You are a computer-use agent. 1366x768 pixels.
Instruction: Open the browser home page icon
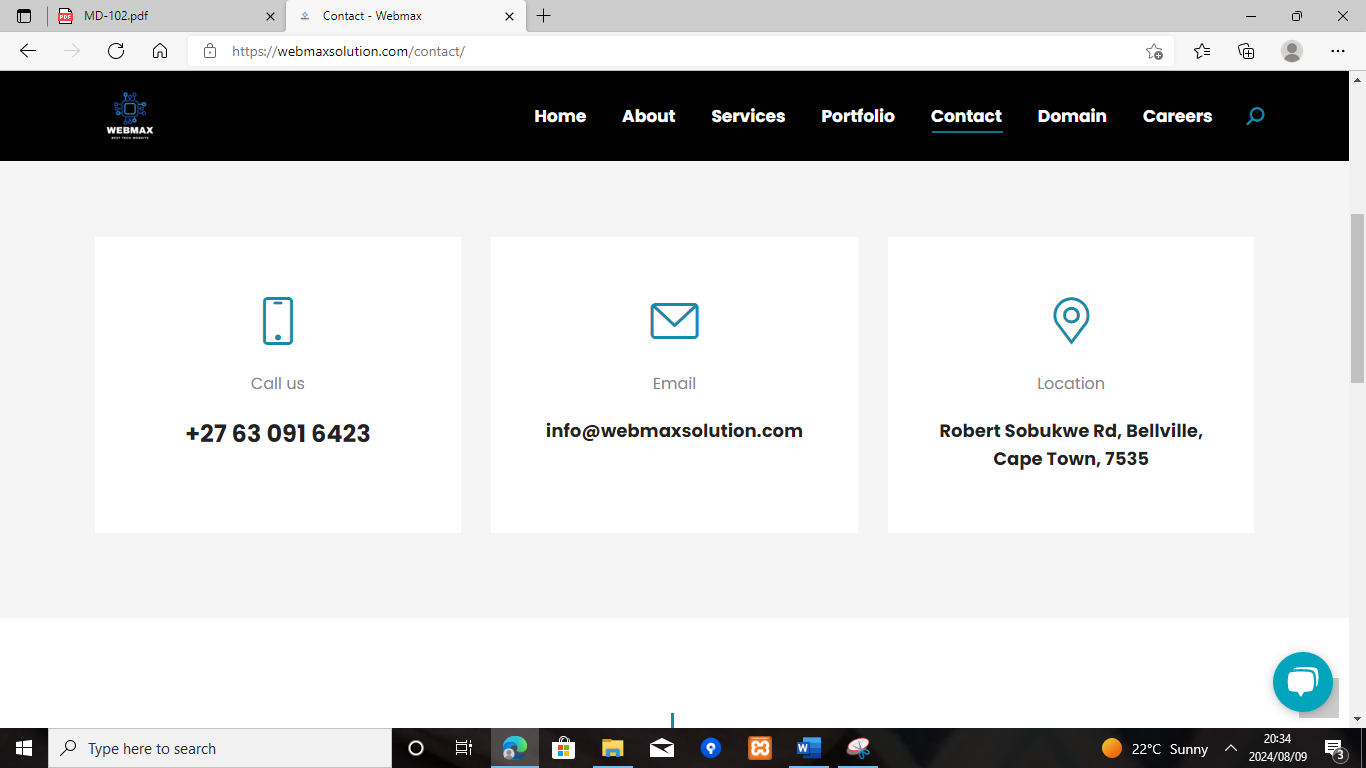[x=160, y=51]
